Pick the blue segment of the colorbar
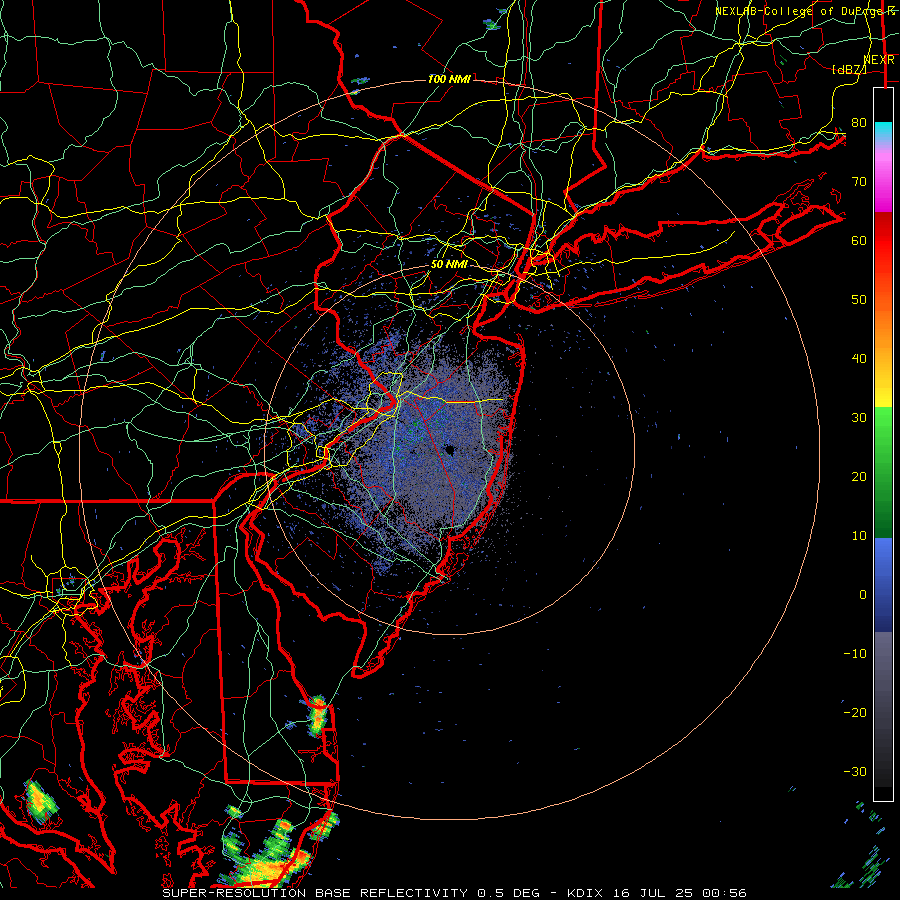The width and height of the screenshot is (900, 900). point(883,585)
